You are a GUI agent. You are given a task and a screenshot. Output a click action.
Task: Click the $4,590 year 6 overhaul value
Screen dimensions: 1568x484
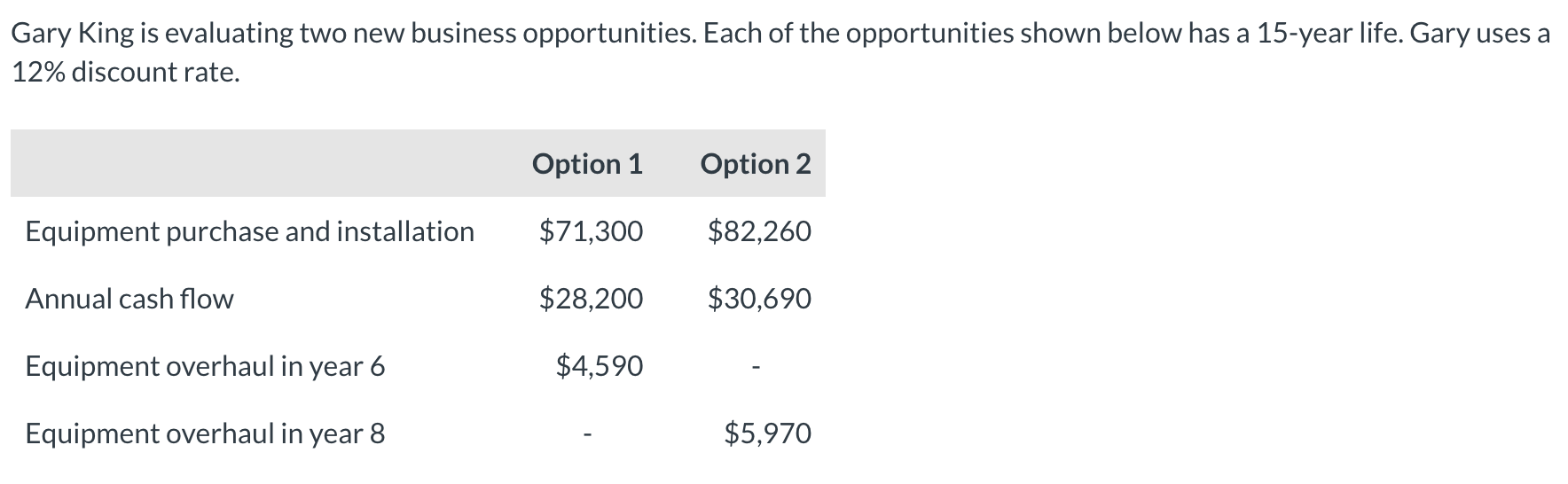pyautogui.click(x=599, y=366)
